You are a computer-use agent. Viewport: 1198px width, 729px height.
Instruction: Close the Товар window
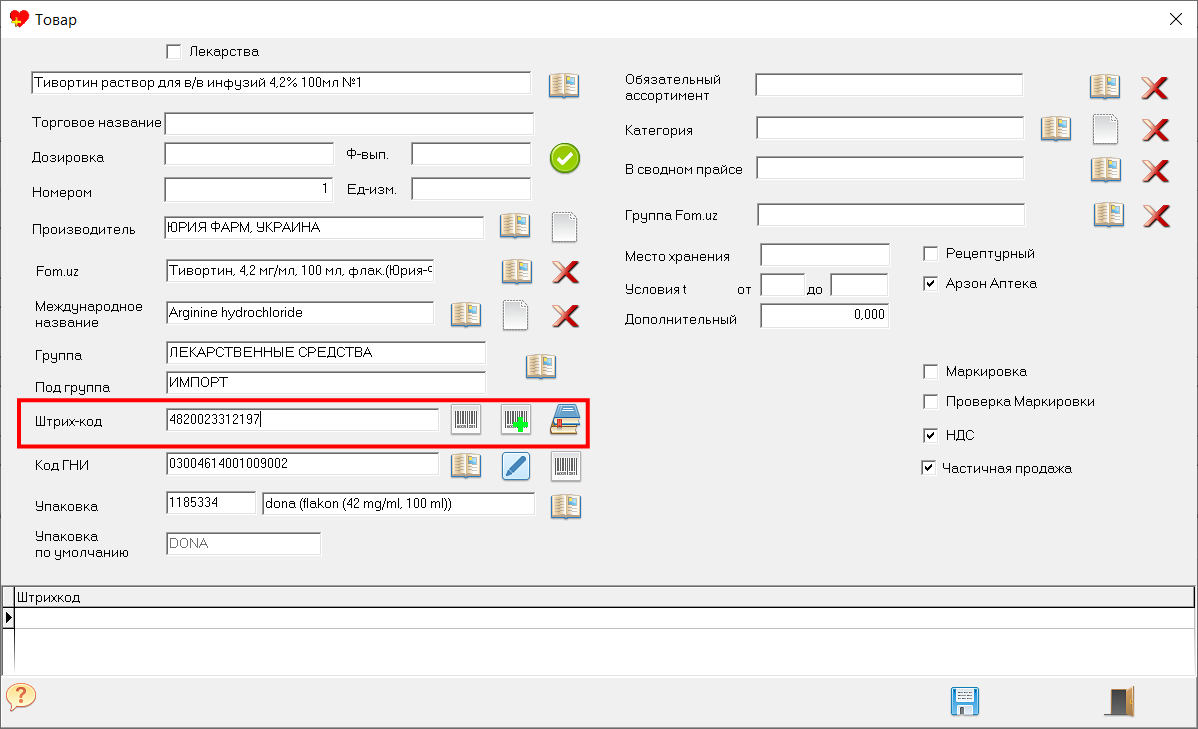click(x=1176, y=19)
